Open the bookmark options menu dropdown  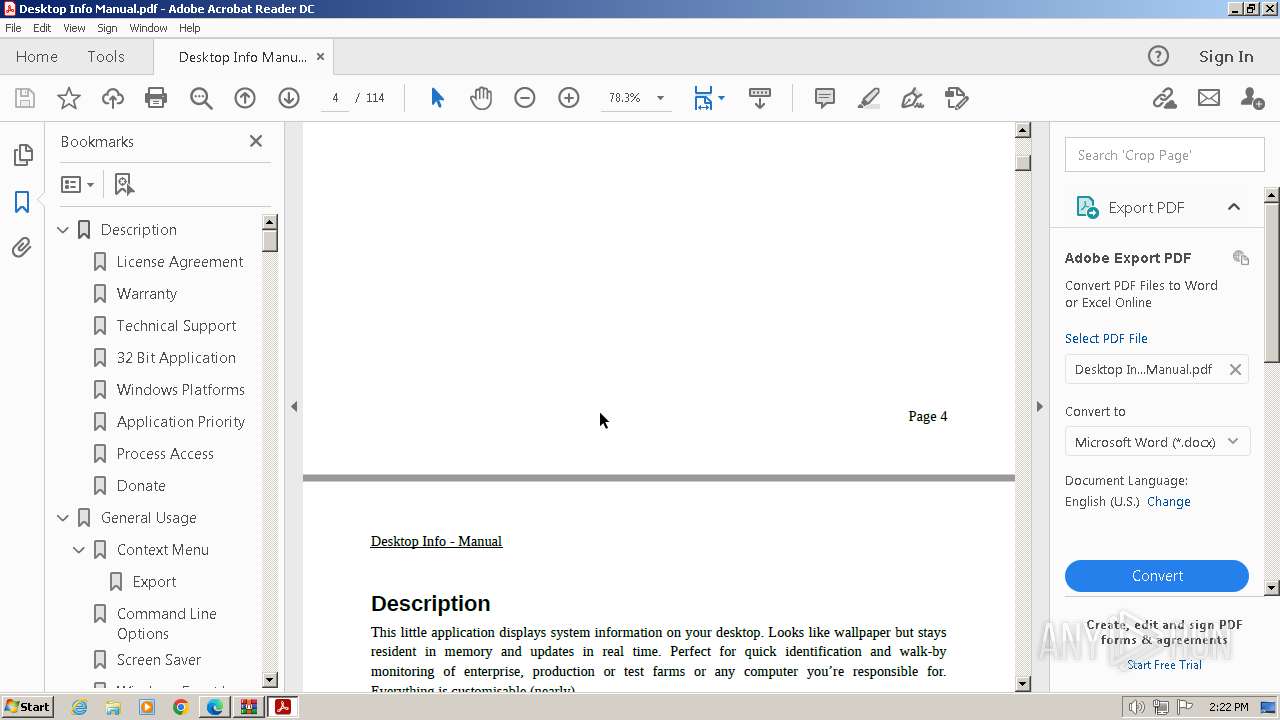pos(77,184)
